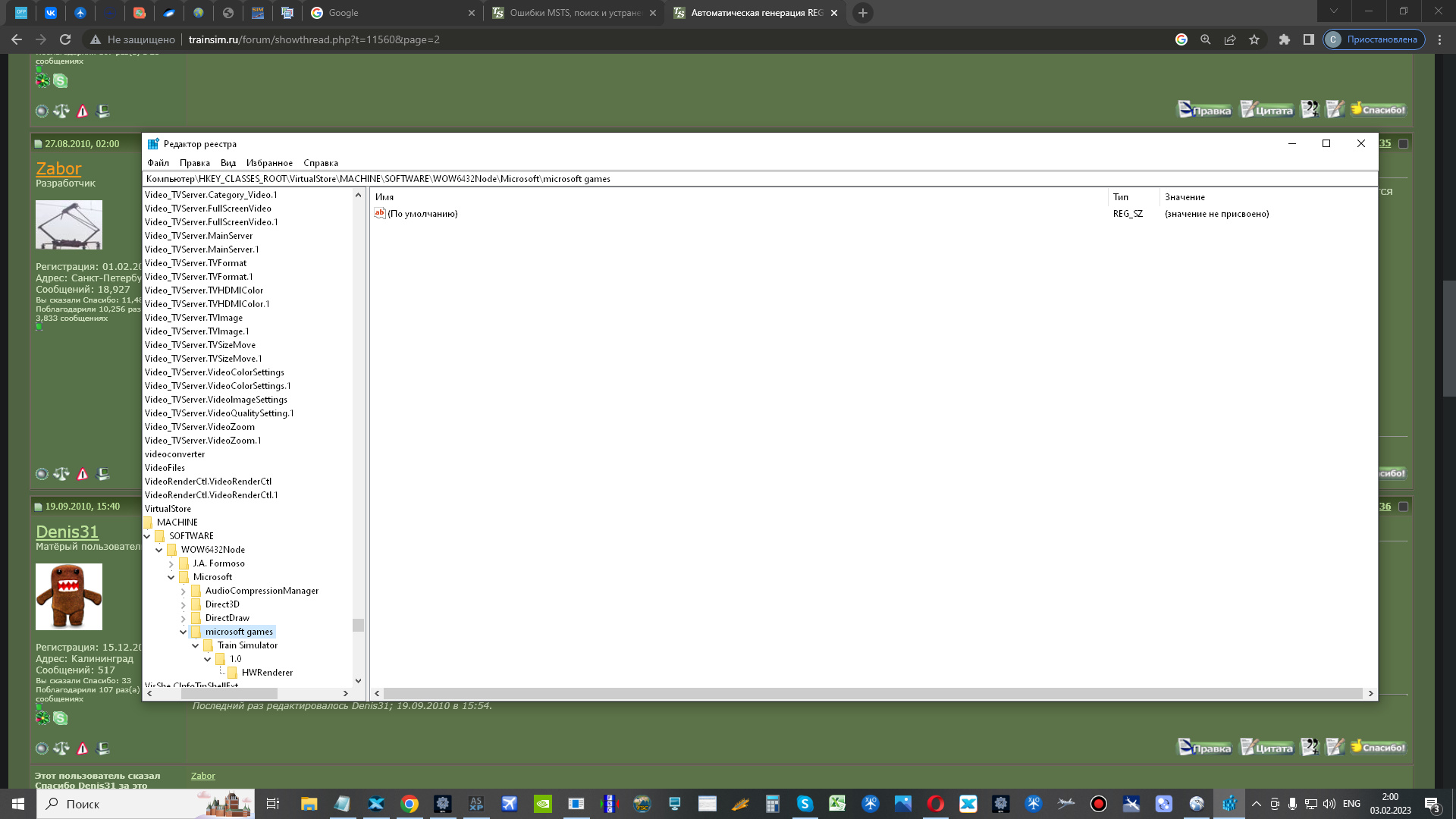Collapse the SOFTWARE registry key
Image resolution: width=1456 pixels, height=819 pixels.
coord(147,536)
